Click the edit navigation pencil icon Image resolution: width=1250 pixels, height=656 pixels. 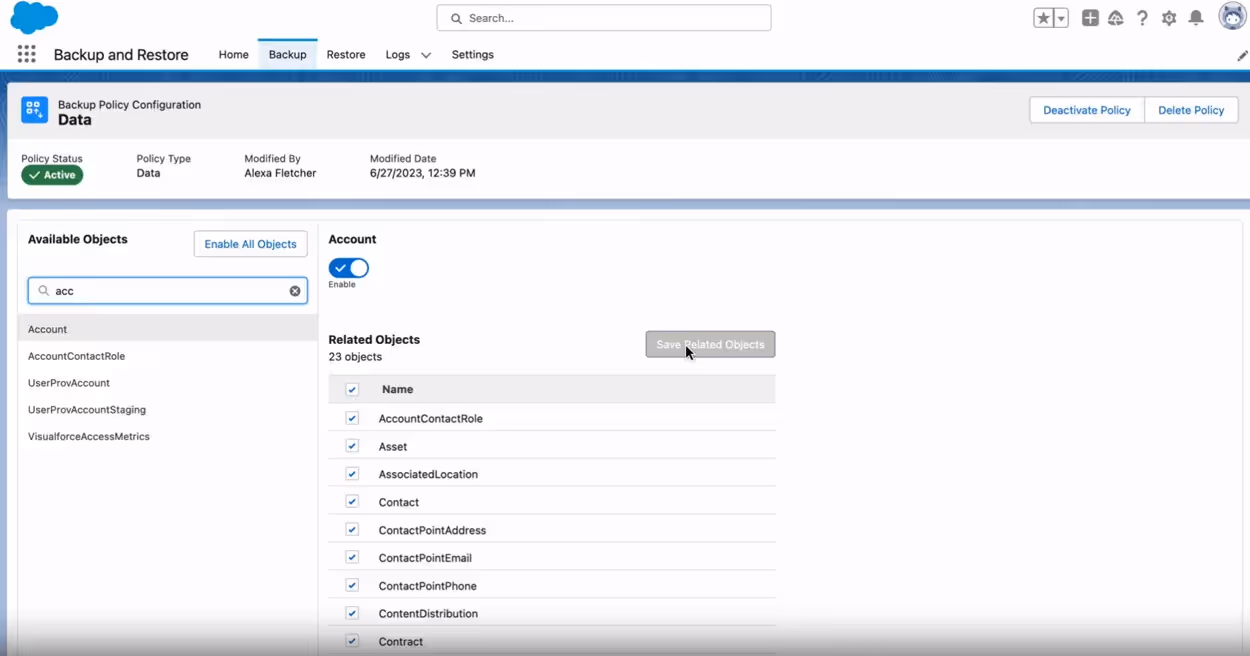(x=1242, y=56)
